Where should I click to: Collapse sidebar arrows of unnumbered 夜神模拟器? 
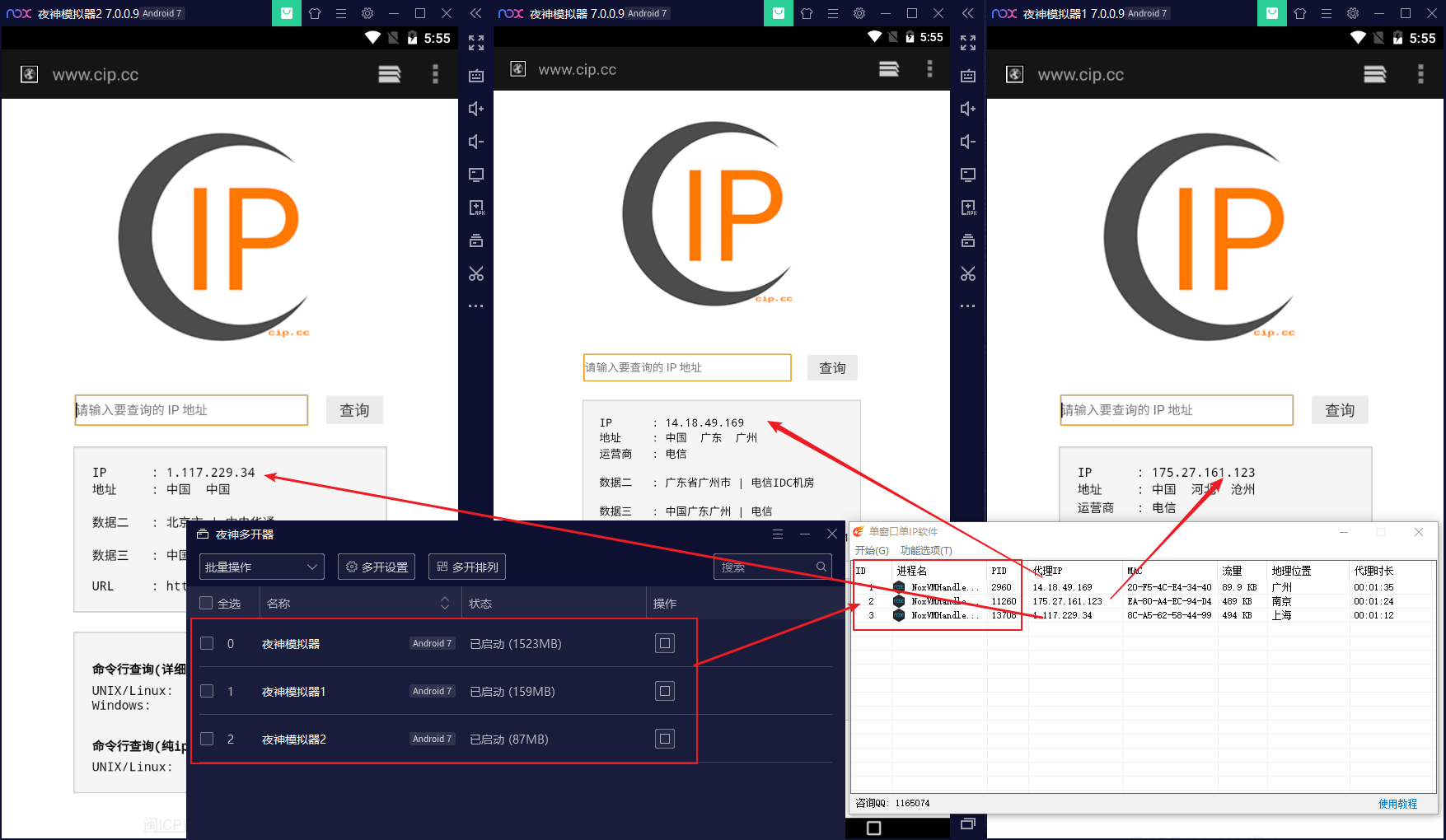pyautogui.click(x=968, y=13)
